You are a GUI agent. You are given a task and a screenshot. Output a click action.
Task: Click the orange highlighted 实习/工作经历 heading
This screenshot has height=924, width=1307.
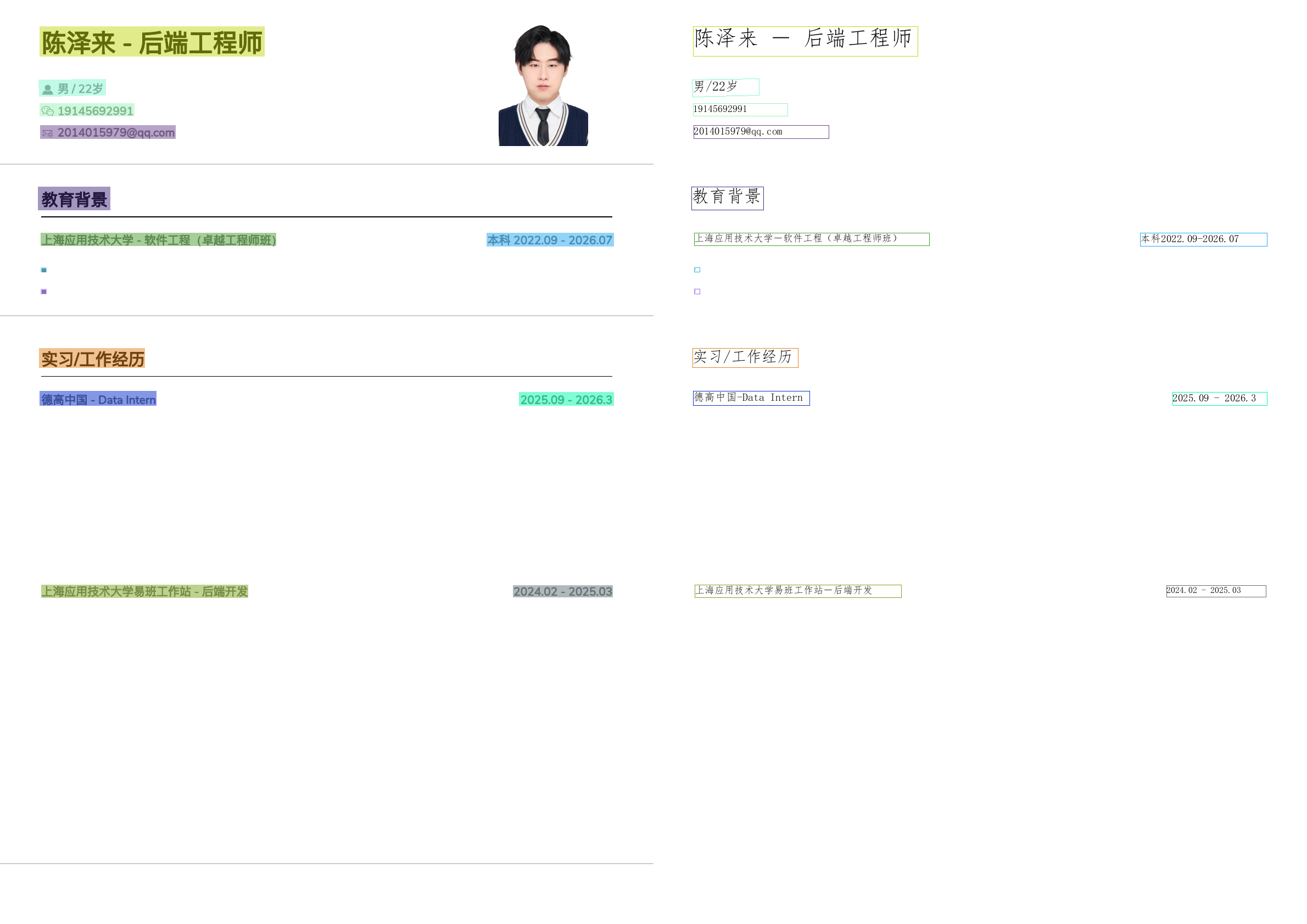[92, 359]
